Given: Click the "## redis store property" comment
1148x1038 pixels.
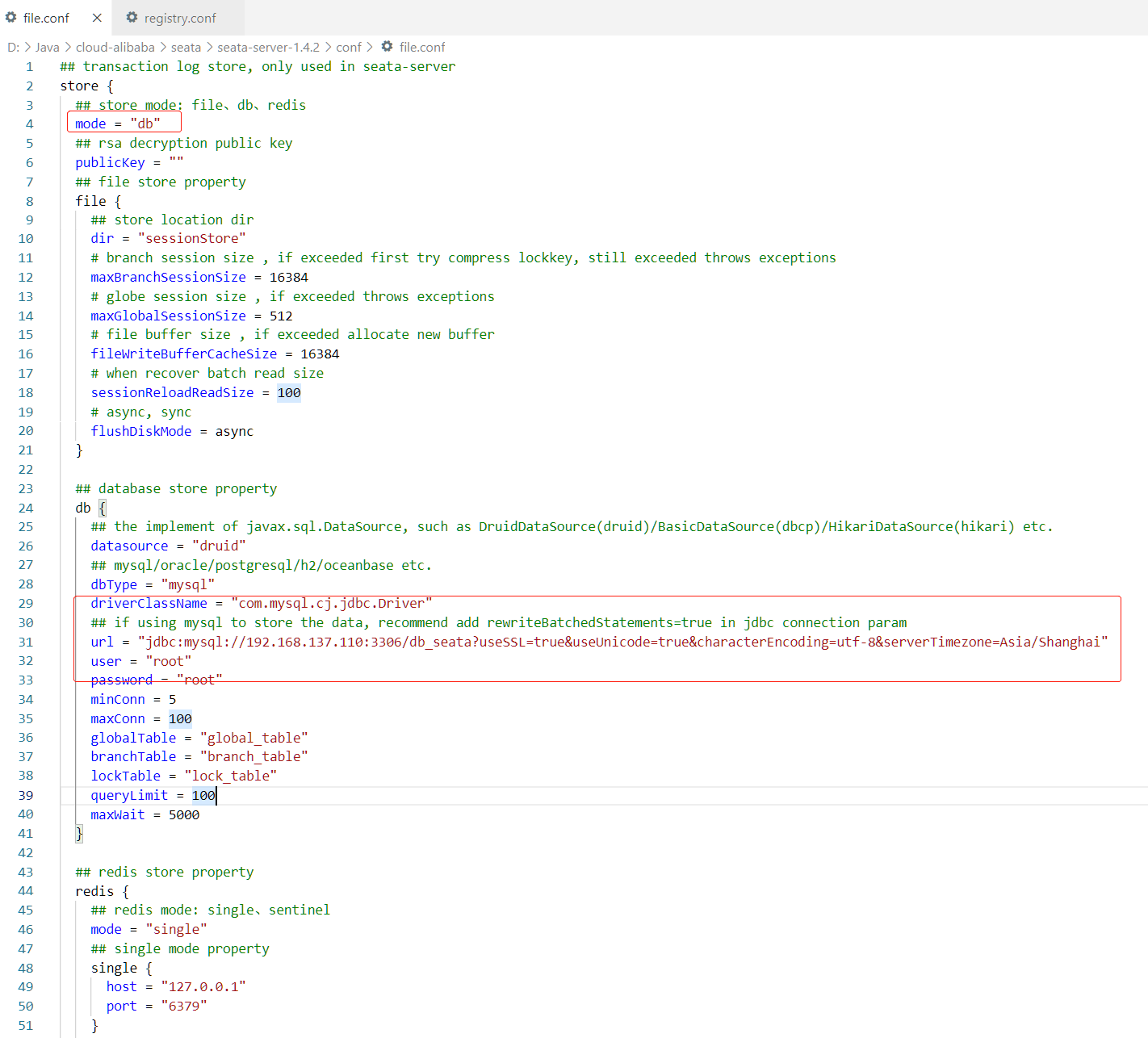Looking at the screenshot, I should tap(165, 872).
